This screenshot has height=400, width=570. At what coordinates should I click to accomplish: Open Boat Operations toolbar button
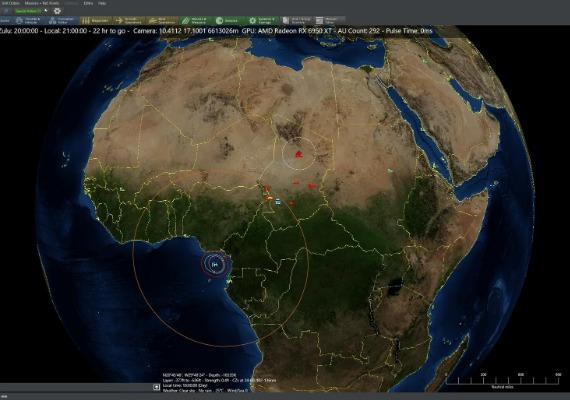[x=162, y=20]
